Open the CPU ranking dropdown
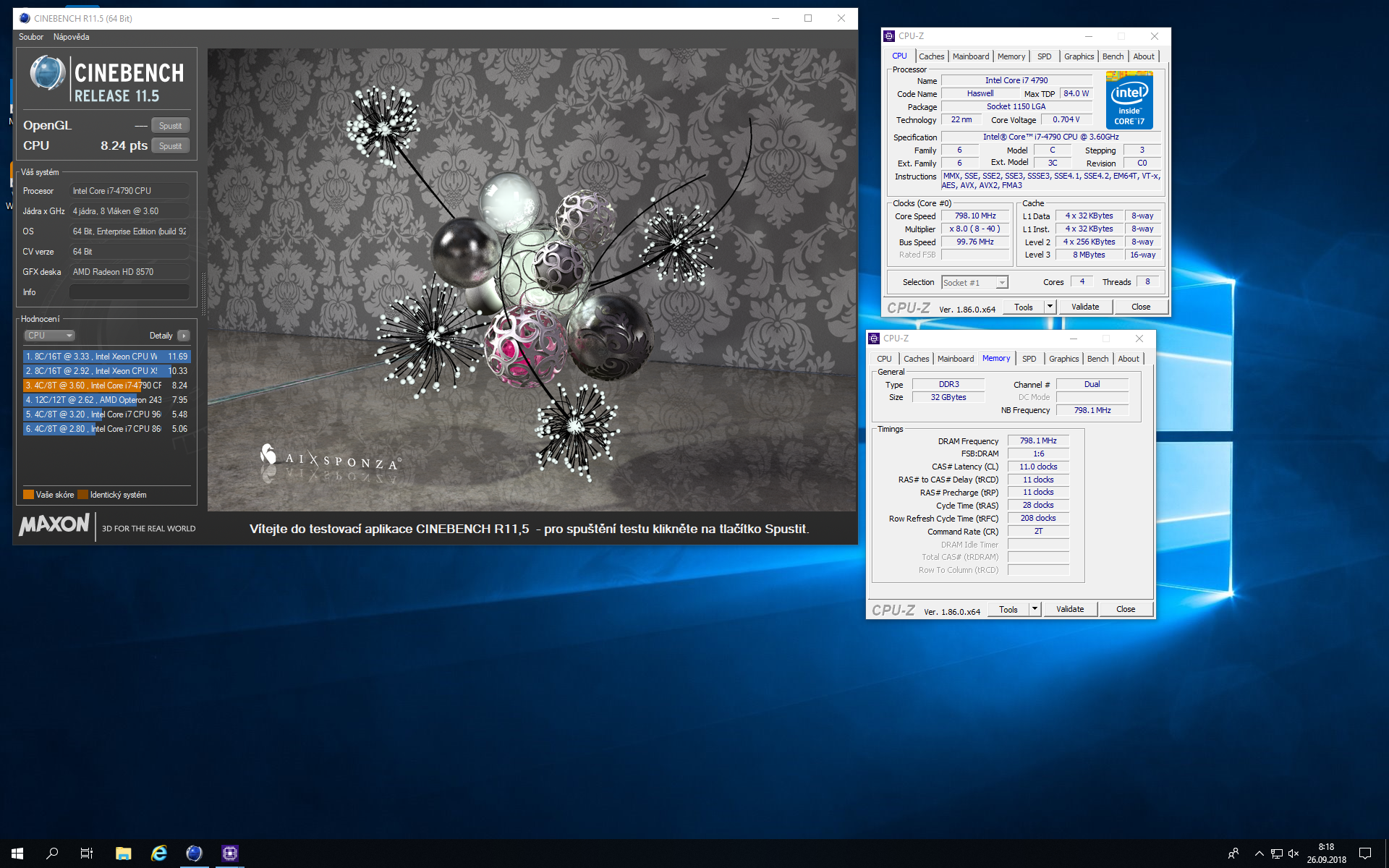 click(50, 336)
